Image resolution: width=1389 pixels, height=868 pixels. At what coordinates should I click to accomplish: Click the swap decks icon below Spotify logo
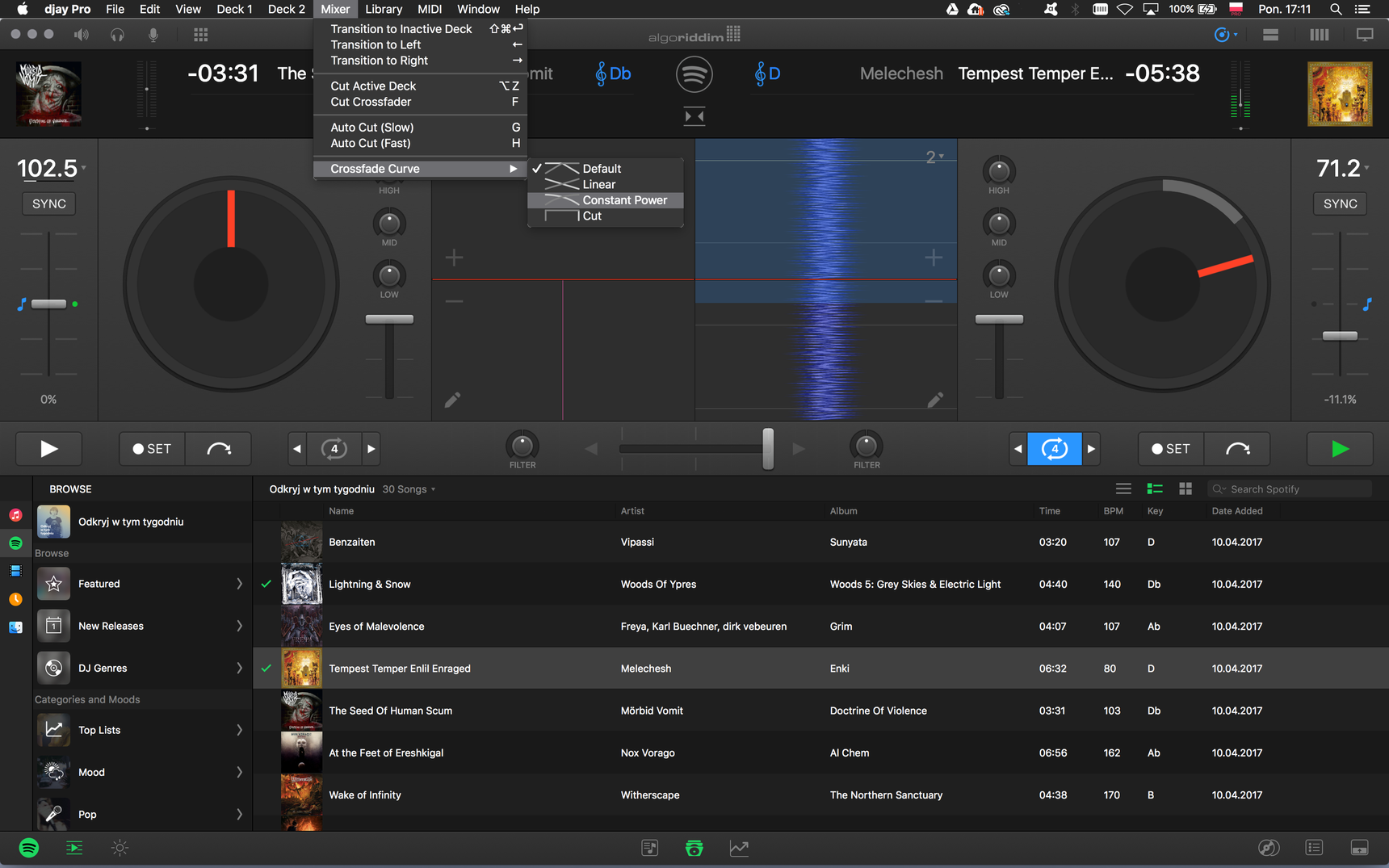tap(694, 116)
